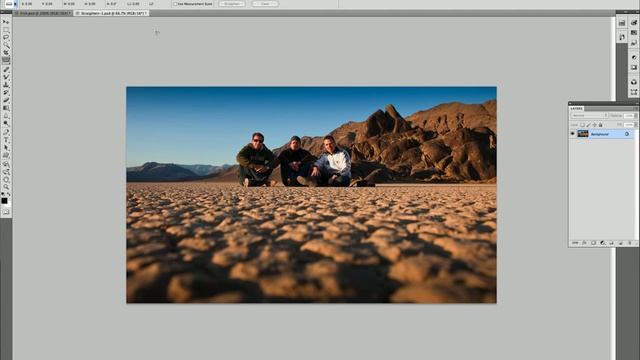Click the Straighten button in options bar
The image size is (640, 360).
click(232, 4)
